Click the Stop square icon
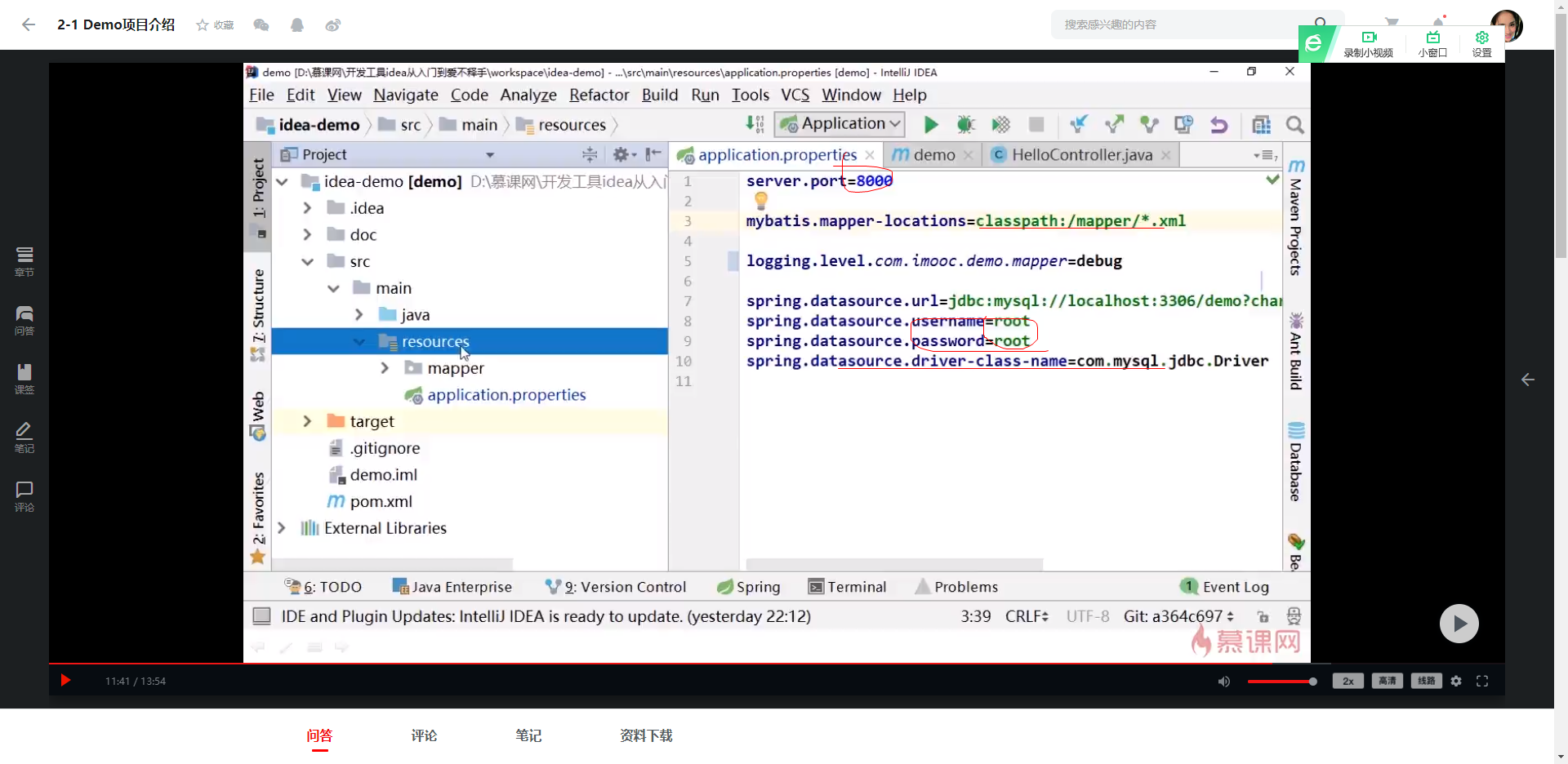The height and width of the screenshot is (764, 1568). coord(1036,125)
